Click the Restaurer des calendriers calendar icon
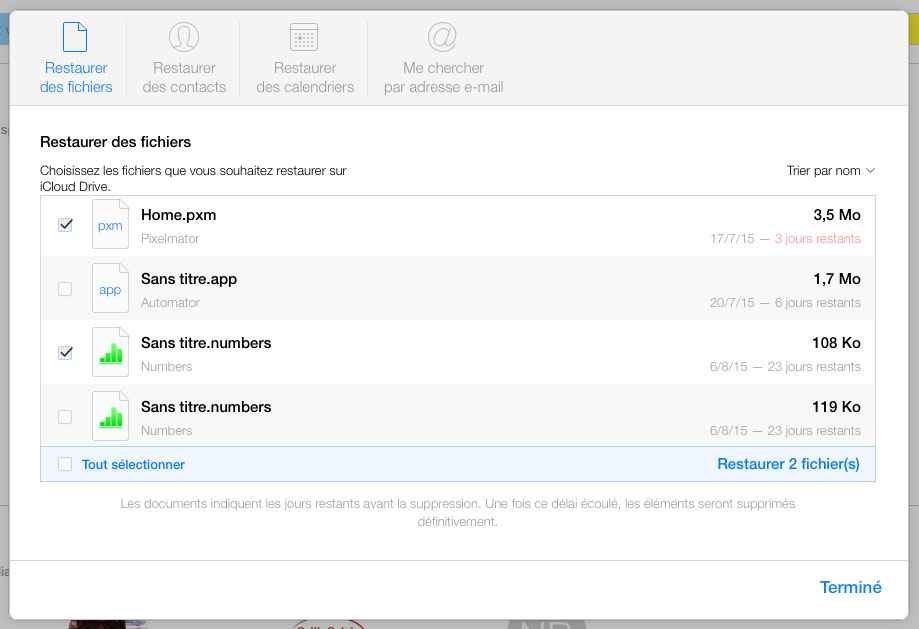The height and width of the screenshot is (629, 919). click(304, 37)
